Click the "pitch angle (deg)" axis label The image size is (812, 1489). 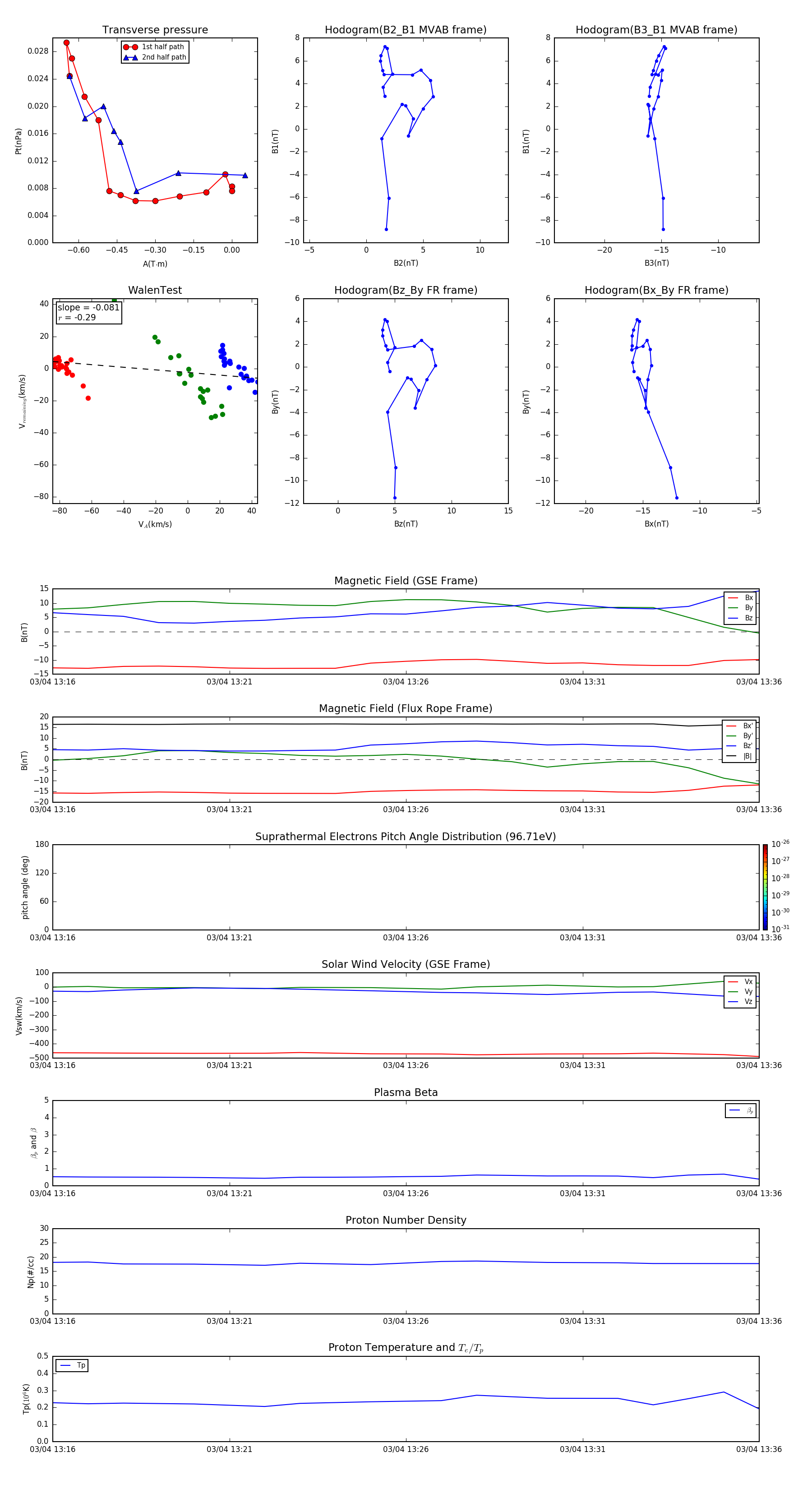coord(25,887)
